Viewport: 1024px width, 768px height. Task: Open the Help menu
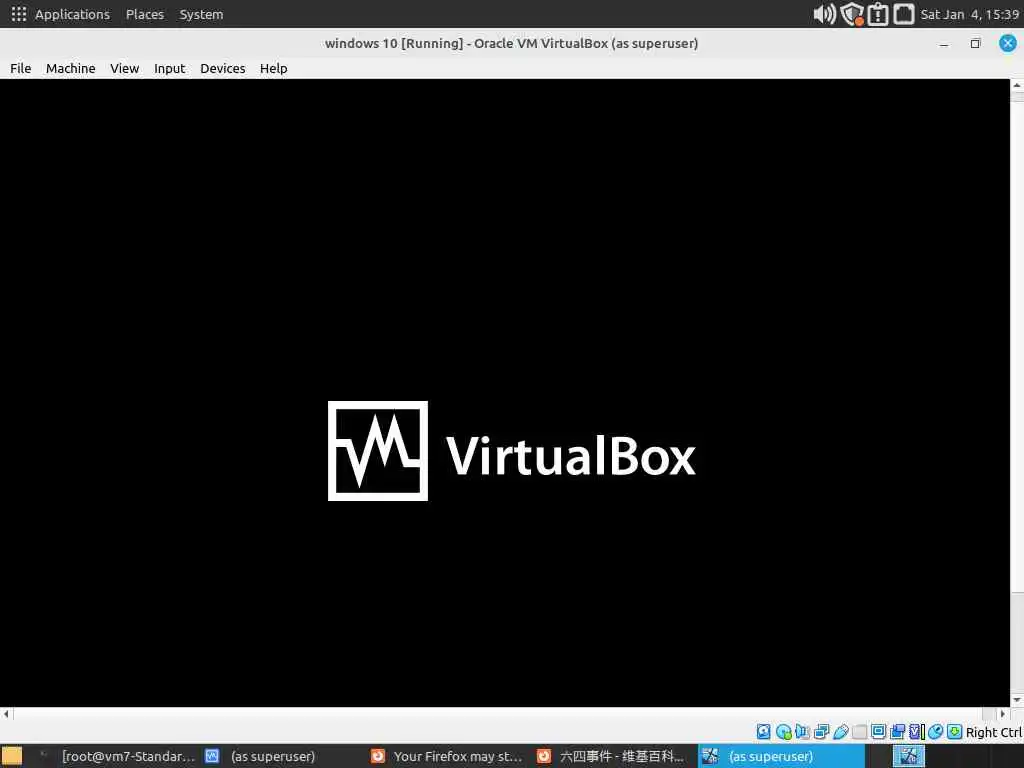(x=274, y=69)
